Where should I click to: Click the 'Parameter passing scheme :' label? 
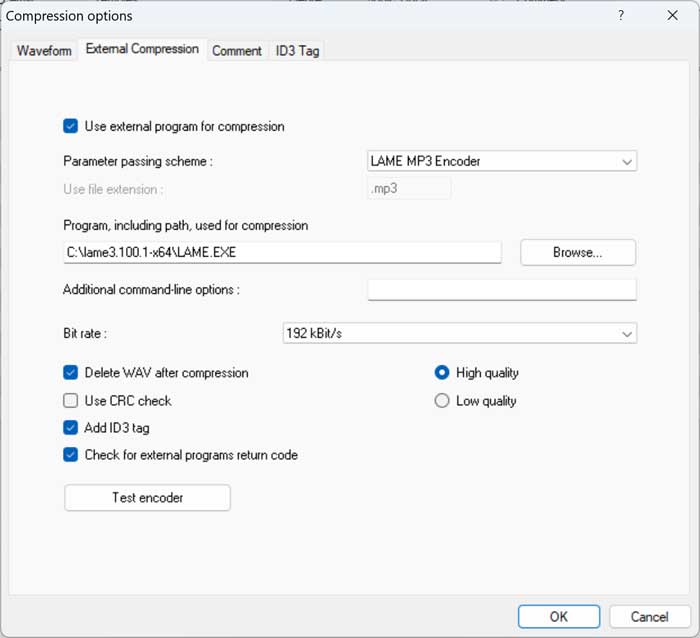point(138,161)
